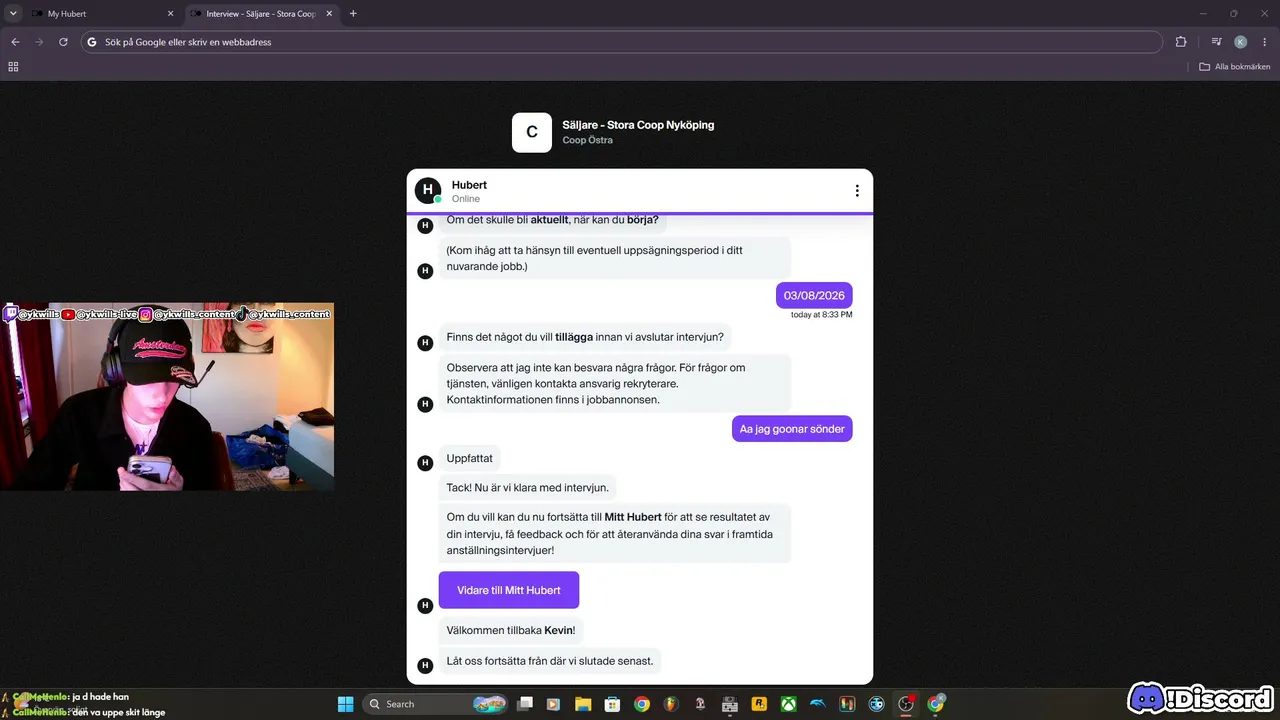Click the 'Låt oss fortsätta' message

point(550,660)
